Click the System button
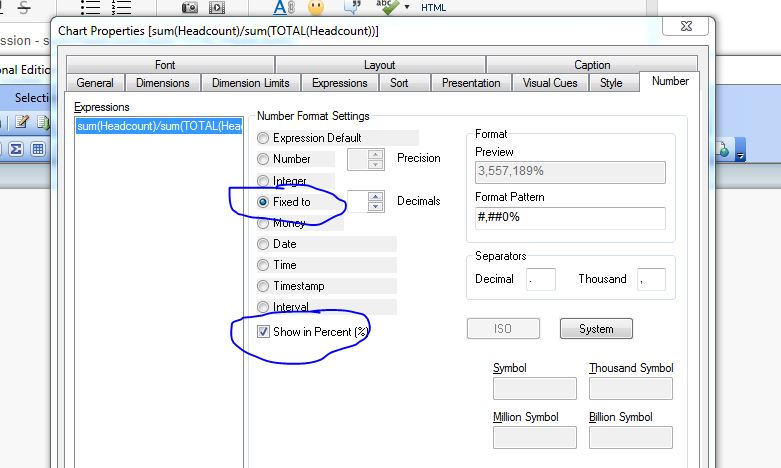The height and width of the screenshot is (468, 781). coord(596,329)
